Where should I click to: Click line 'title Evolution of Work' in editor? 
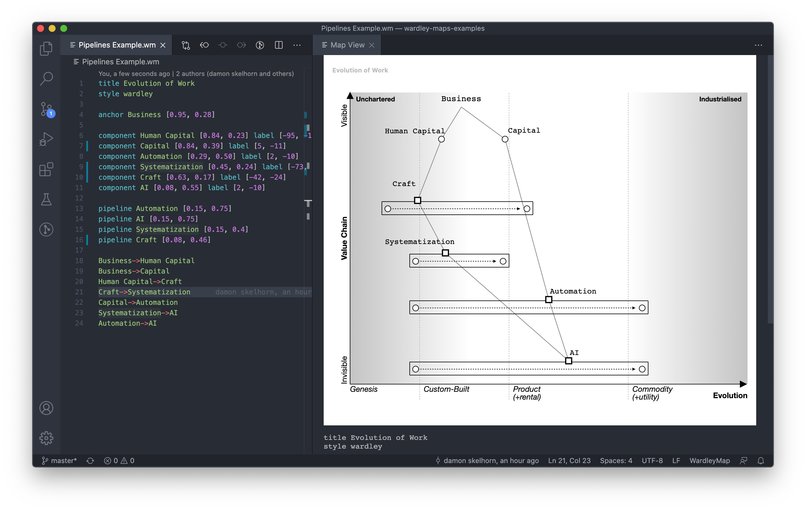point(146,83)
